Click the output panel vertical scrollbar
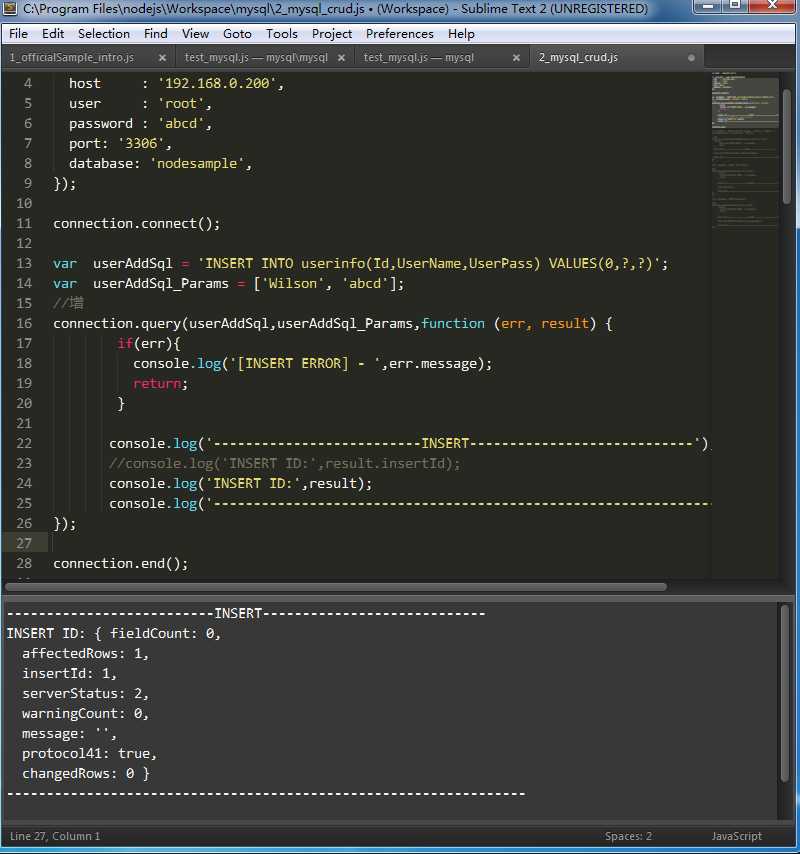 [x=785, y=693]
